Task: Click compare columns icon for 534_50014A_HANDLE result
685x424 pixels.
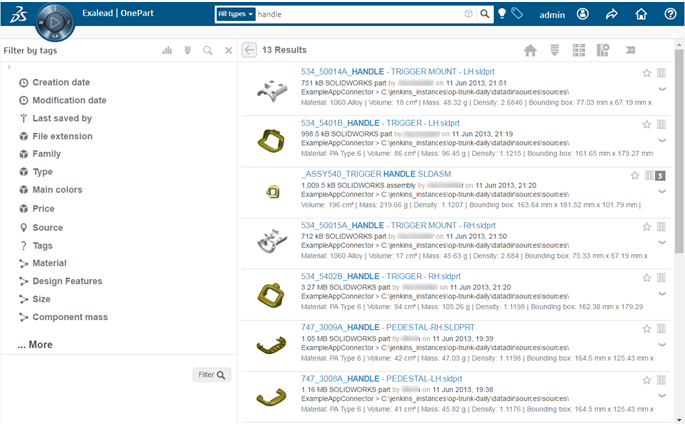Action: 661,73
